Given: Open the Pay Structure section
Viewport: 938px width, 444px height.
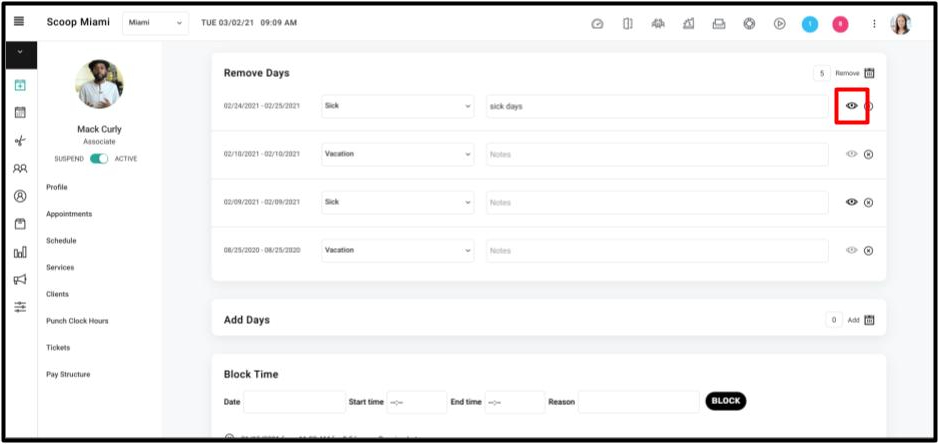Looking at the screenshot, I should (68, 375).
